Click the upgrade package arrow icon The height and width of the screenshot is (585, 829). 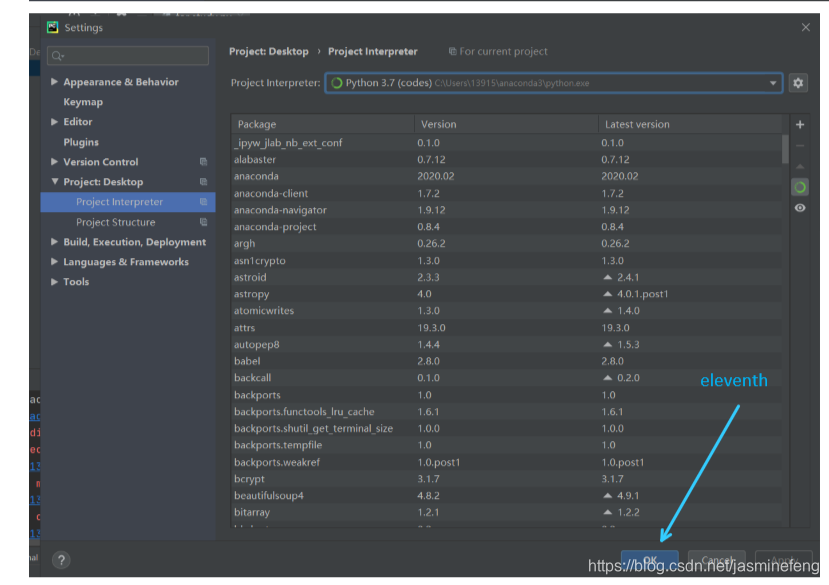tap(800, 166)
